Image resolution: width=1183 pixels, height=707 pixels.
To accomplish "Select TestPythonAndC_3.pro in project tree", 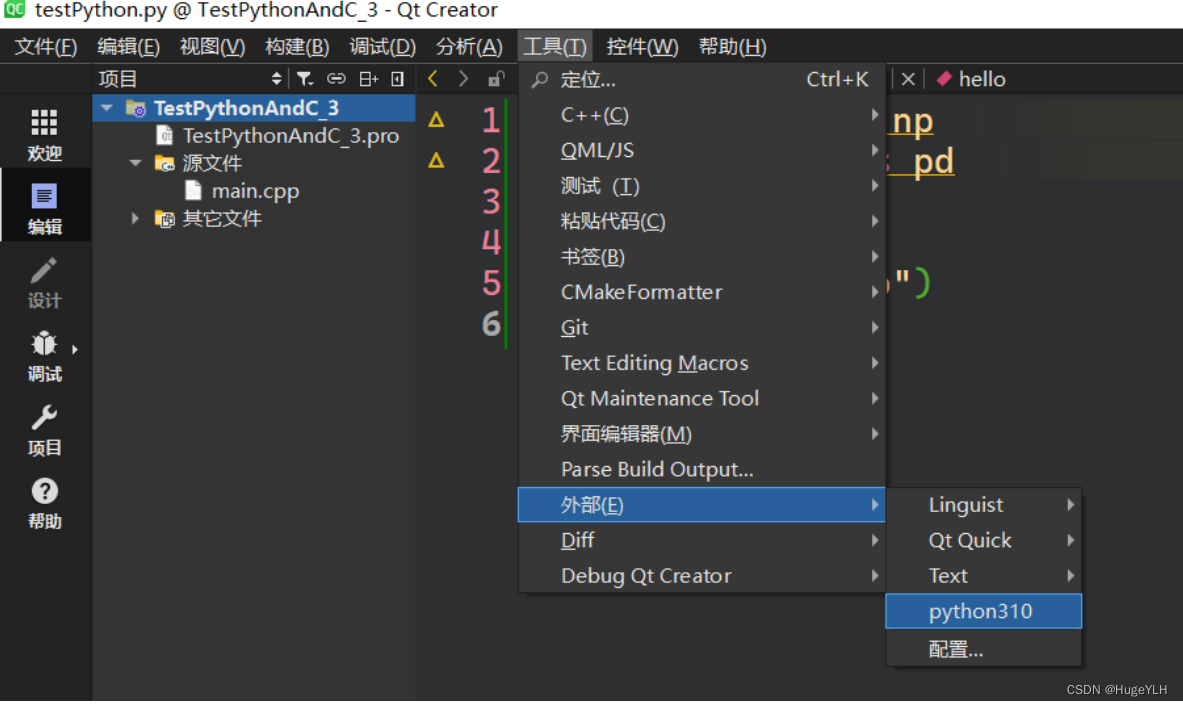I will pyautogui.click(x=290, y=136).
